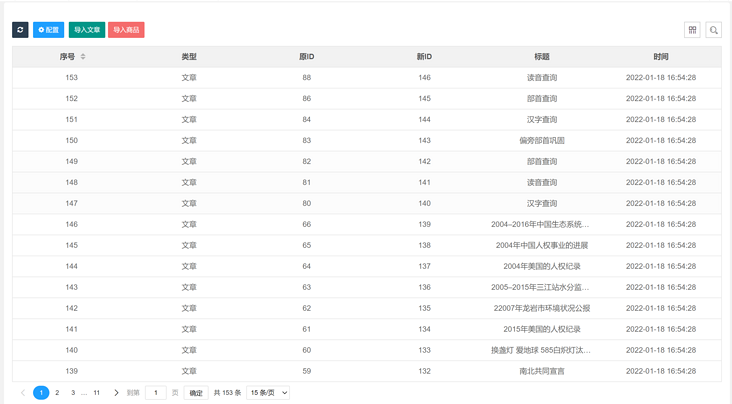Go to next page arrow

coord(116,393)
